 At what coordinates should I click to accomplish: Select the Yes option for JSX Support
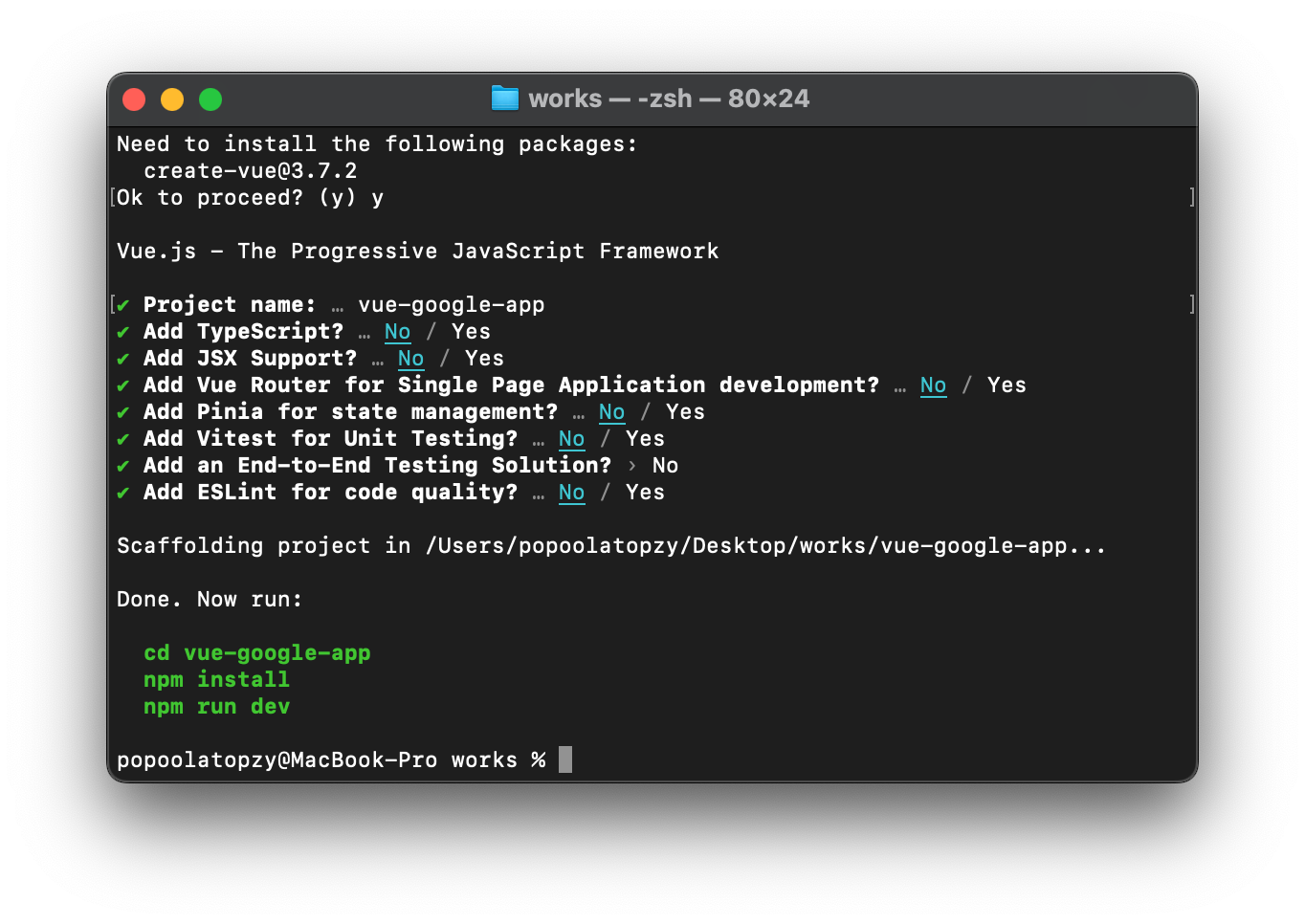pyautogui.click(x=484, y=359)
